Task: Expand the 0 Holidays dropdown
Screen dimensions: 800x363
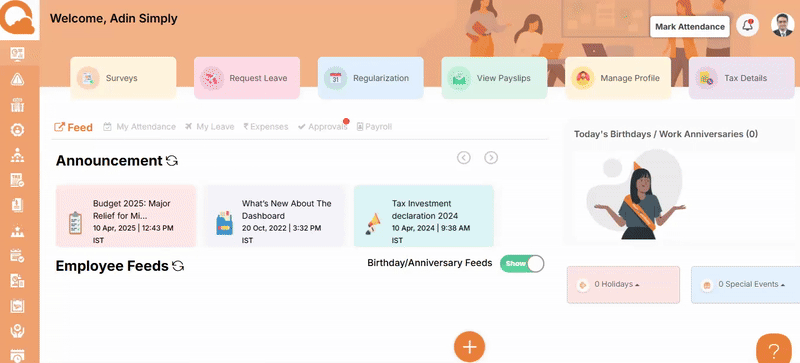Action: 623,285
